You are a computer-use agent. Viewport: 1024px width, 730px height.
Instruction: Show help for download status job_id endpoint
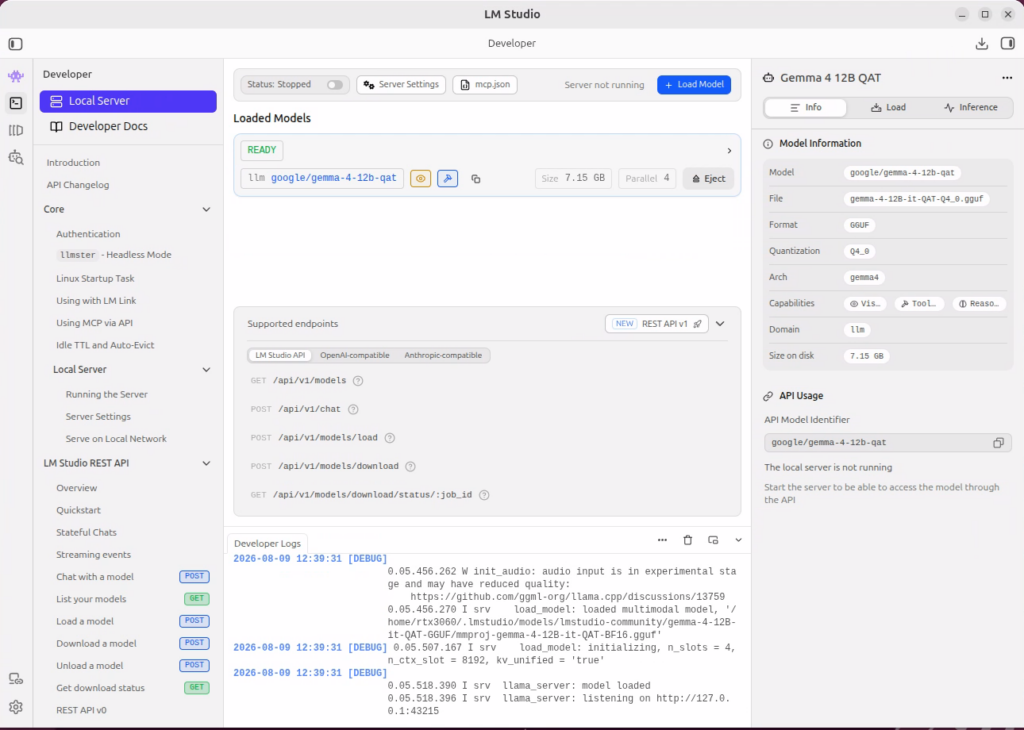click(484, 495)
